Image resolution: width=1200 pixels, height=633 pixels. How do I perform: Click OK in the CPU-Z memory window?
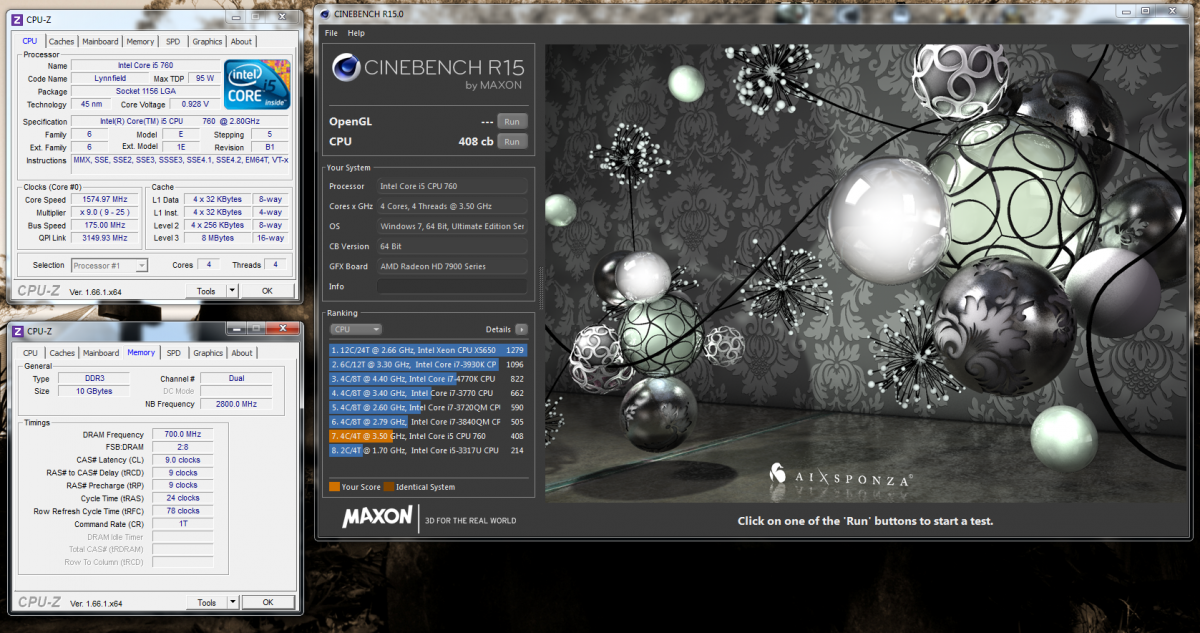(x=267, y=603)
